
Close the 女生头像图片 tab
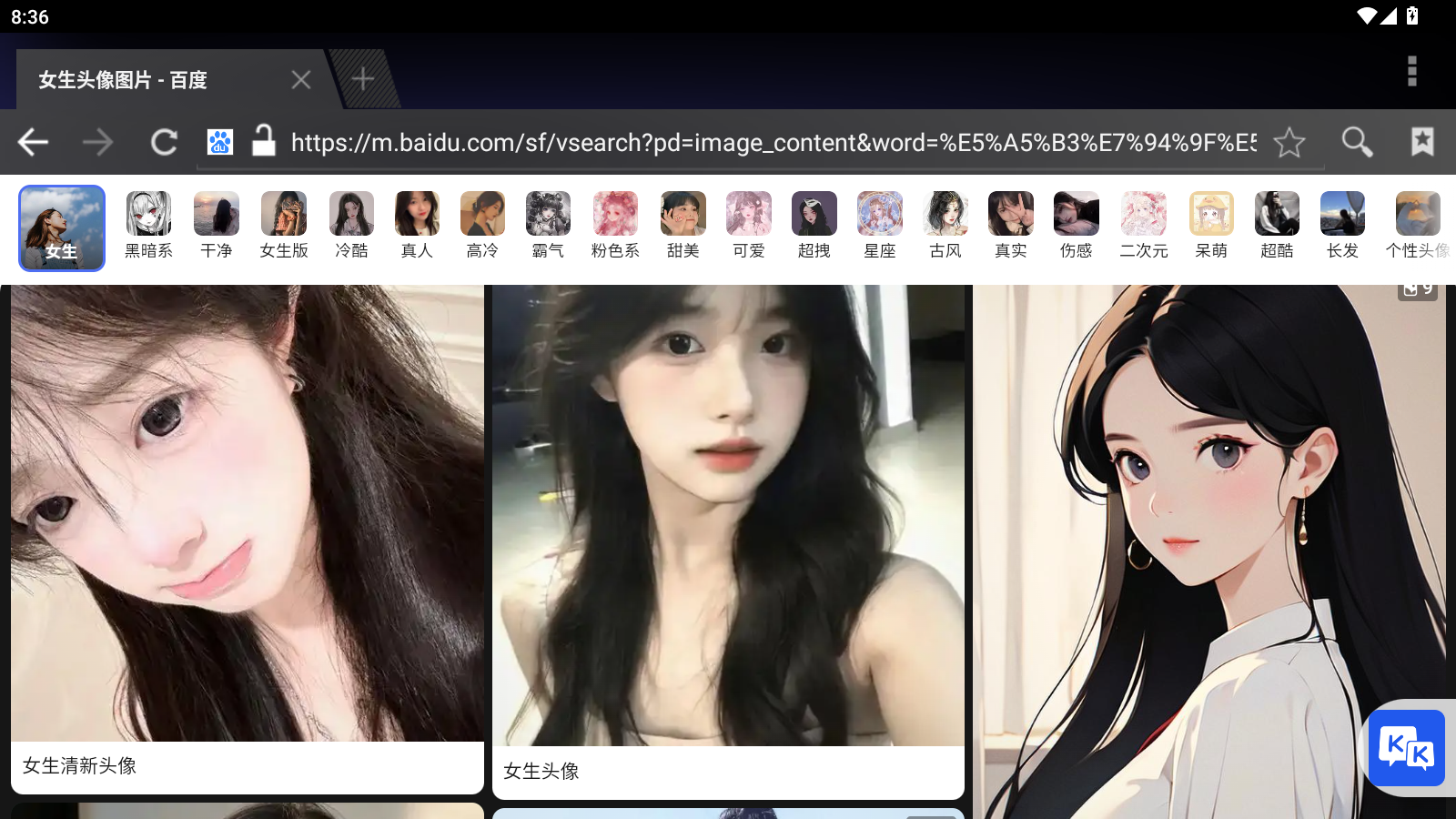pos(301,80)
